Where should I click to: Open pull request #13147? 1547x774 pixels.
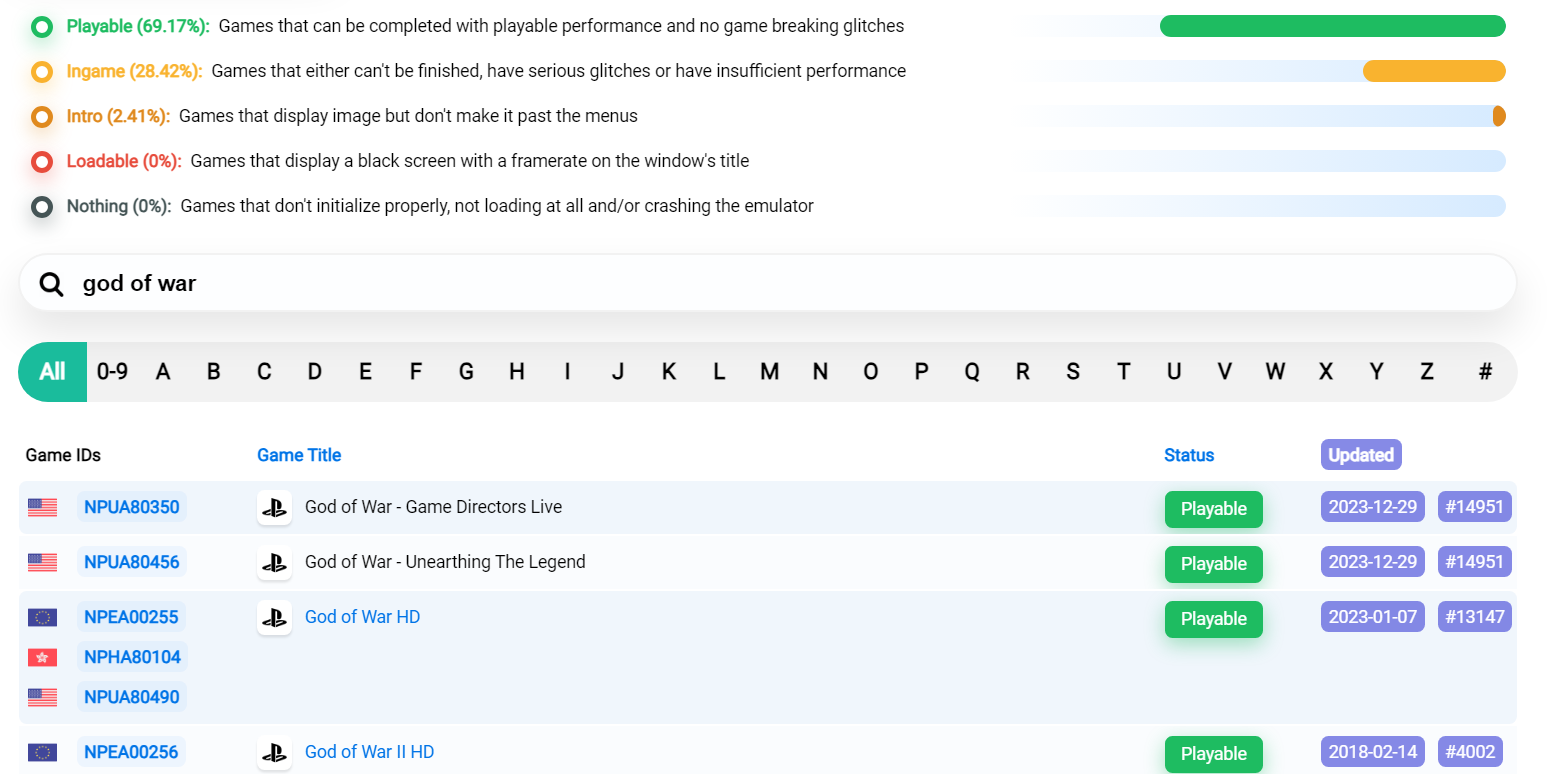(1475, 617)
